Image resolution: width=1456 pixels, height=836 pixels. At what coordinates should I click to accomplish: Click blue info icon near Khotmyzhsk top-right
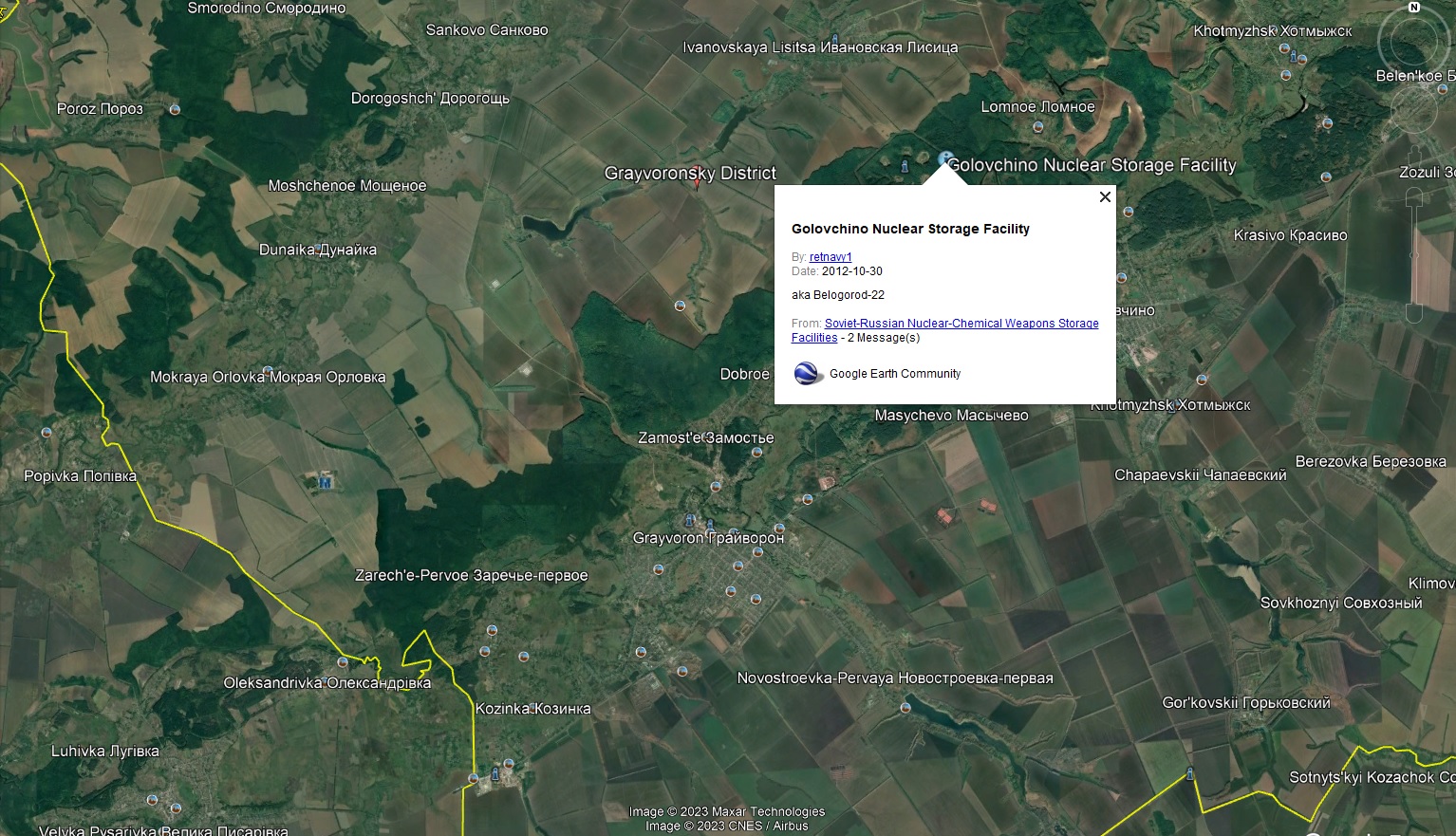tap(1293, 56)
